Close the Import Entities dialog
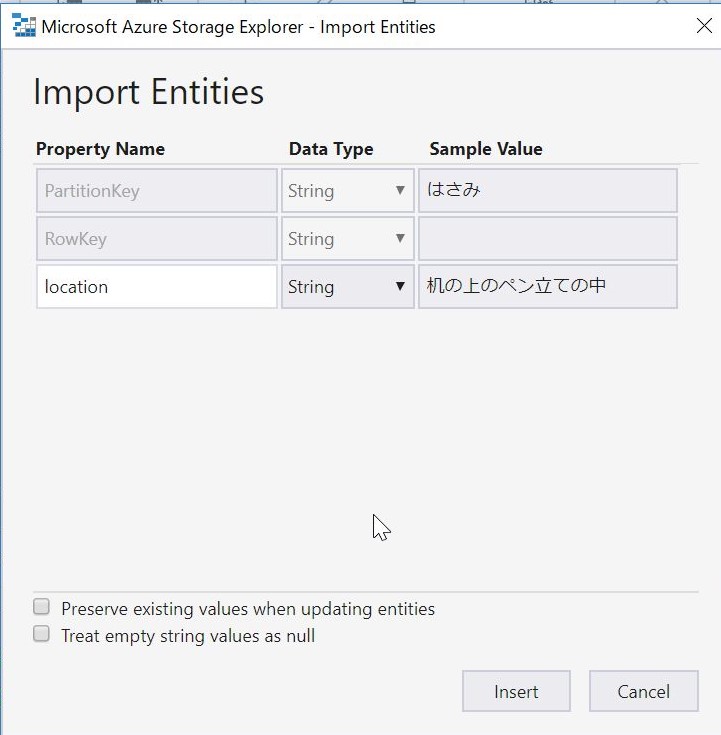The width and height of the screenshot is (721, 735). tap(704, 26)
